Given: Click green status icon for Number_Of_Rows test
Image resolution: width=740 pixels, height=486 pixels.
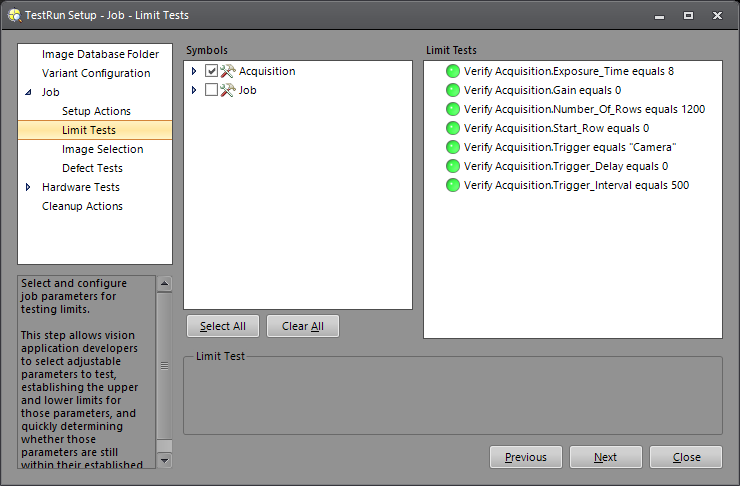Looking at the screenshot, I should click(x=453, y=109).
